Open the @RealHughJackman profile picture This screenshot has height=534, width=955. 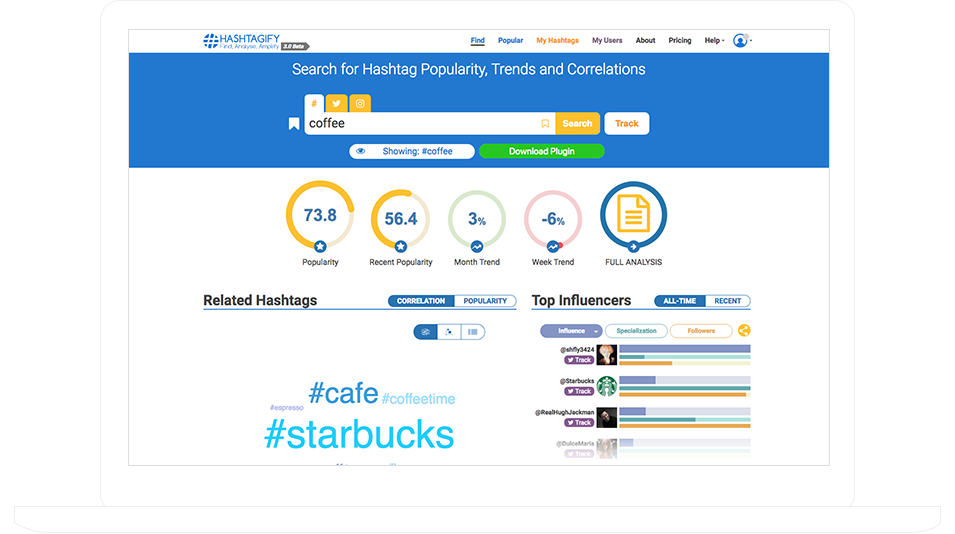pos(607,417)
